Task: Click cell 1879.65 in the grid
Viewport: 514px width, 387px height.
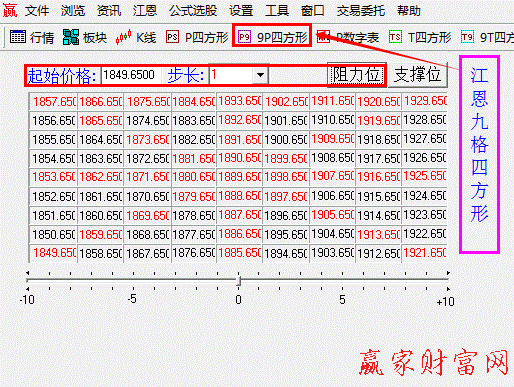Action: (x=194, y=197)
